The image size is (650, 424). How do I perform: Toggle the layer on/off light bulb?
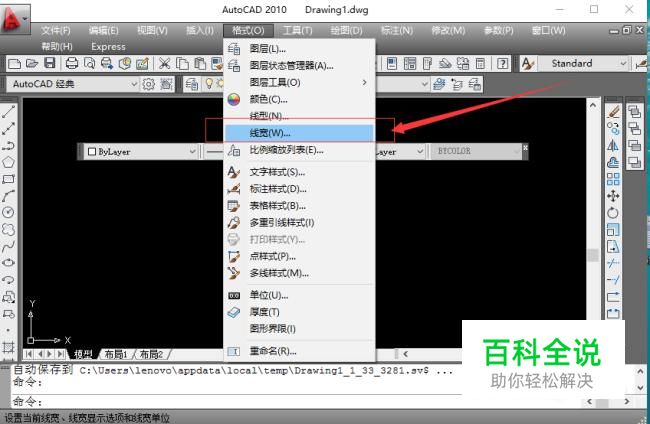(209, 84)
